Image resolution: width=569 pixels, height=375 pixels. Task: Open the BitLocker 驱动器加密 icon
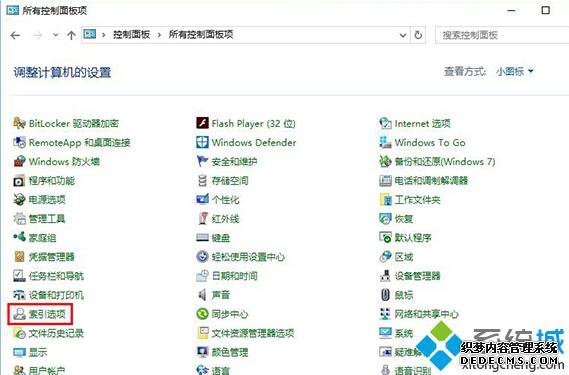[x=19, y=123]
